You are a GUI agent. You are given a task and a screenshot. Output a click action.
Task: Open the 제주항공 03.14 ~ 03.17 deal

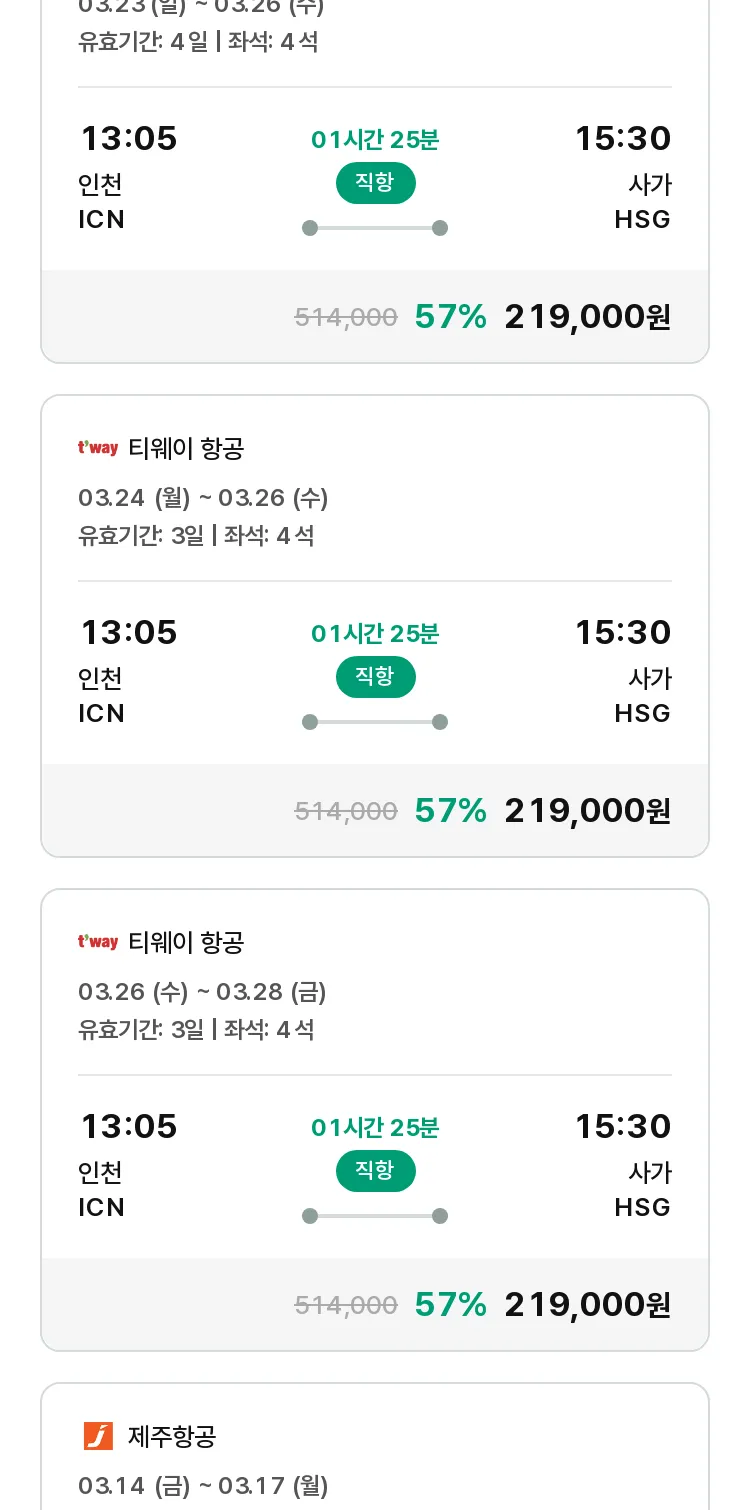click(375, 1447)
